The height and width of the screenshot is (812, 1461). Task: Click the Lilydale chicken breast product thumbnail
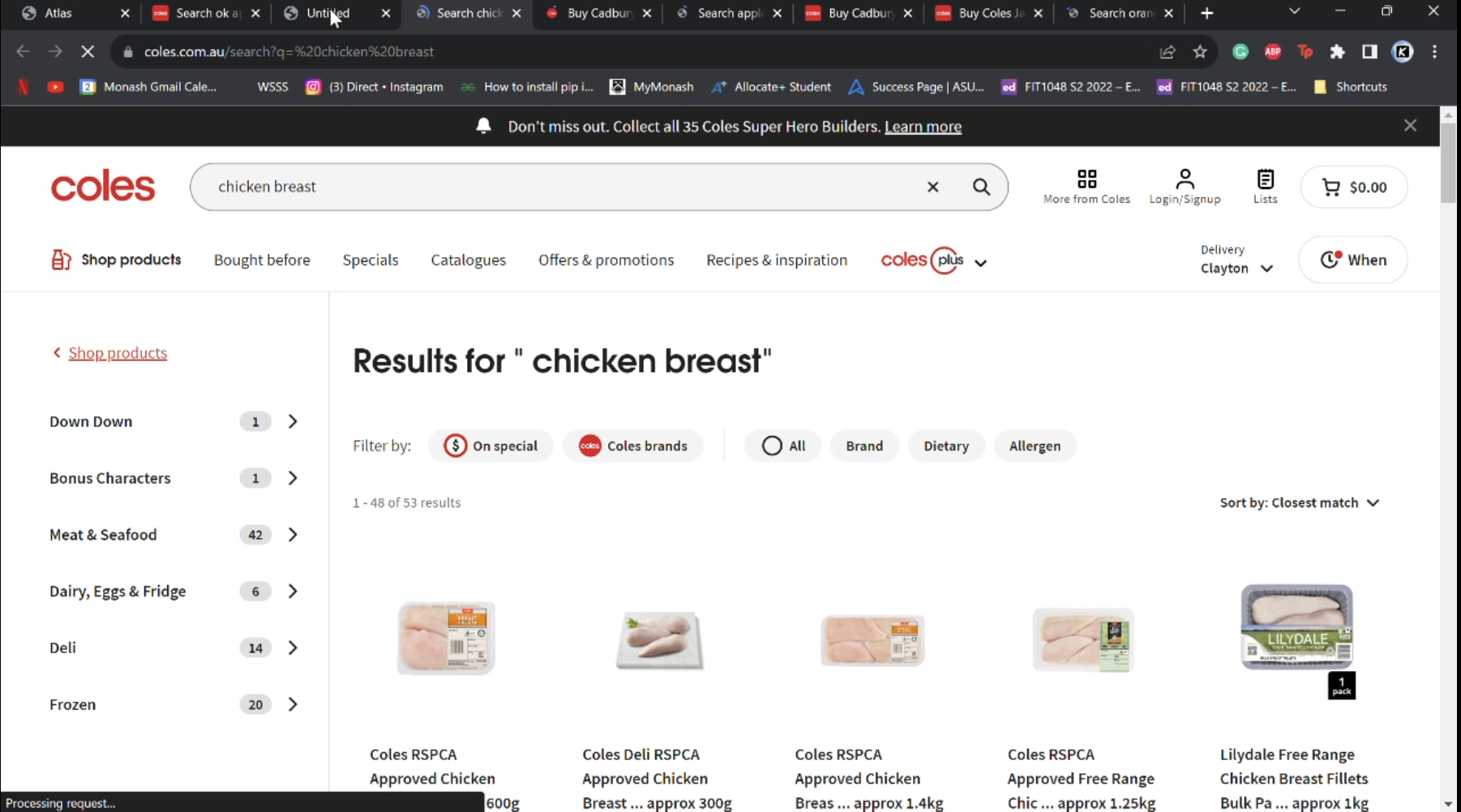click(1296, 628)
